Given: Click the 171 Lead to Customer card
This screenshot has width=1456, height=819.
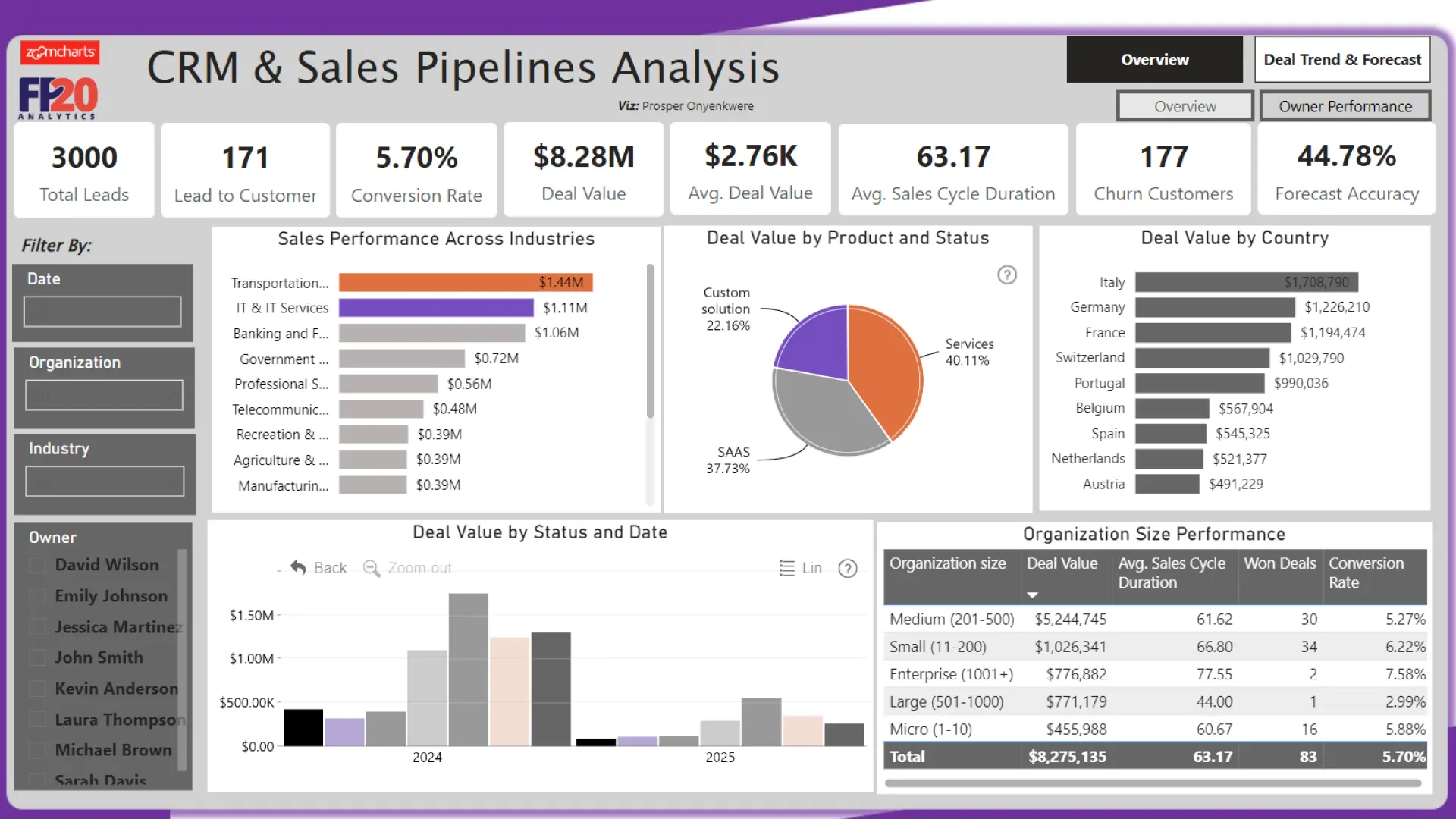Looking at the screenshot, I should click(245, 171).
